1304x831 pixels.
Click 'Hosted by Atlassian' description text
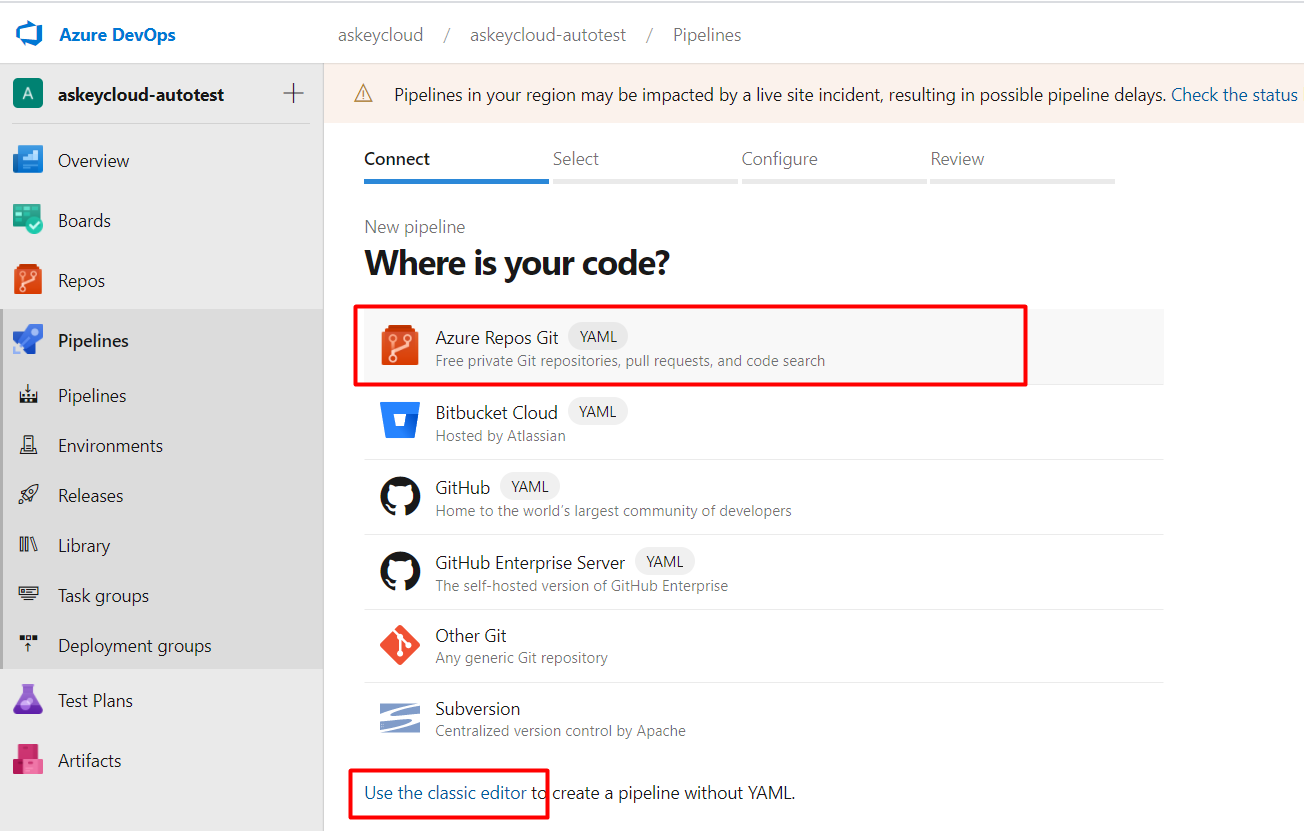pos(500,436)
